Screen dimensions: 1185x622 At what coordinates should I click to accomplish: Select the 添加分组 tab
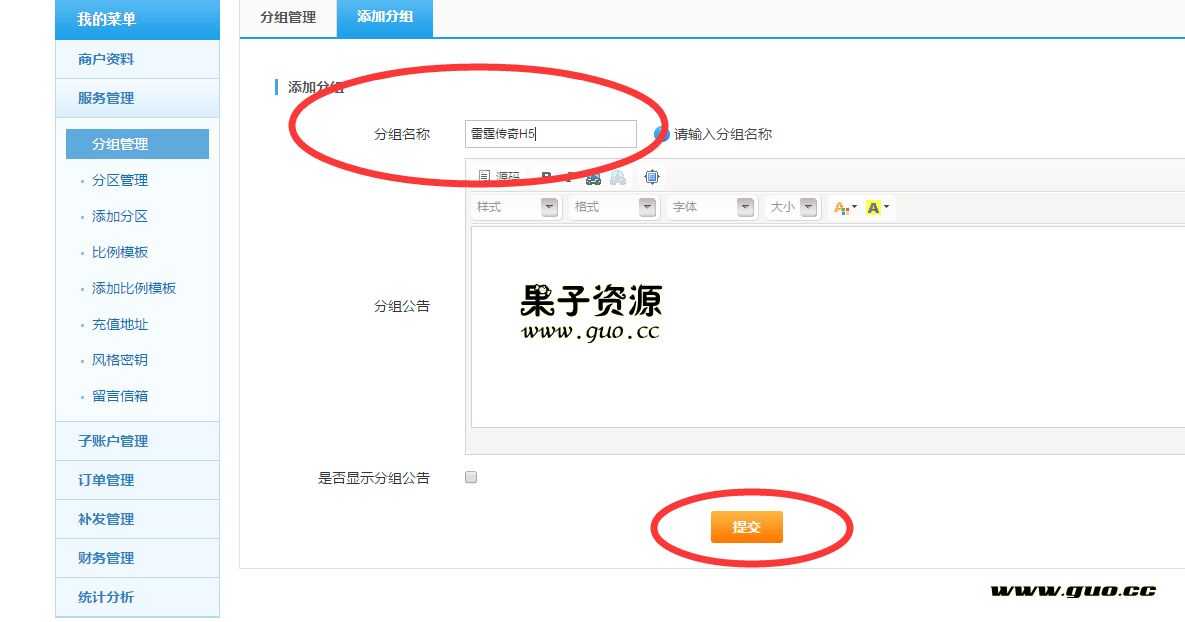click(x=385, y=18)
